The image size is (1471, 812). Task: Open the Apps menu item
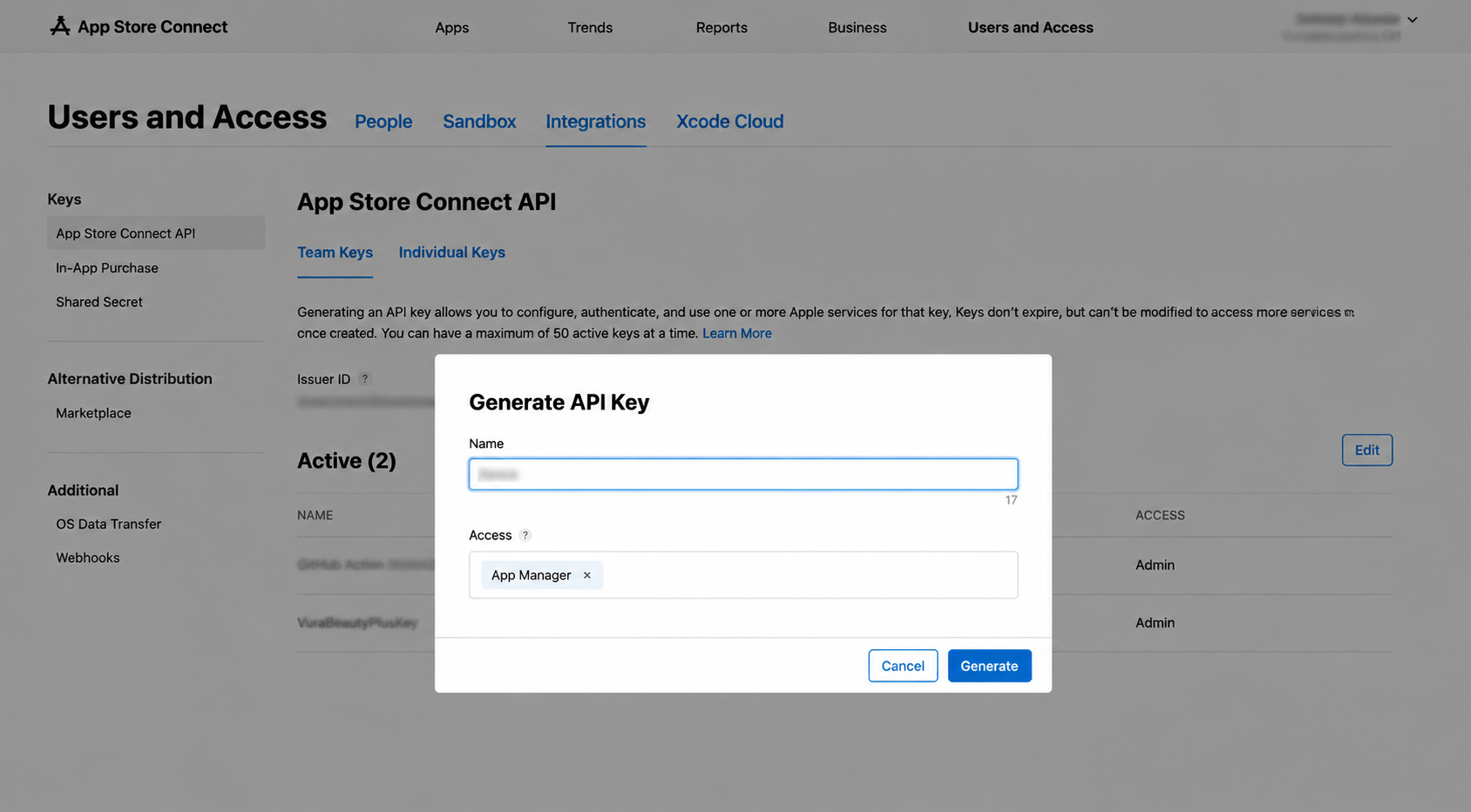pyautogui.click(x=451, y=27)
